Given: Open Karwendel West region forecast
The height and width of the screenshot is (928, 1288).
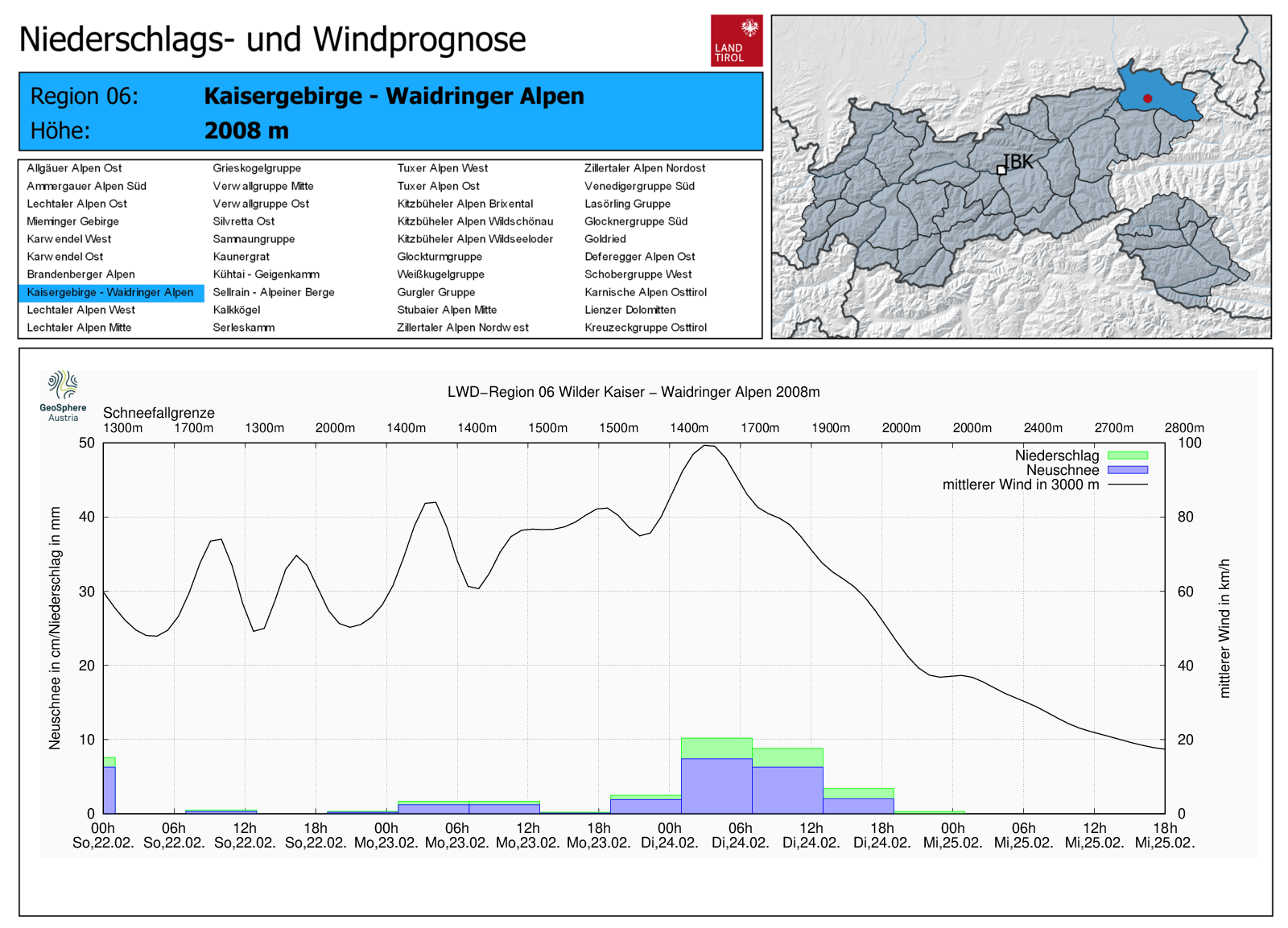Looking at the screenshot, I should tap(69, 239).
